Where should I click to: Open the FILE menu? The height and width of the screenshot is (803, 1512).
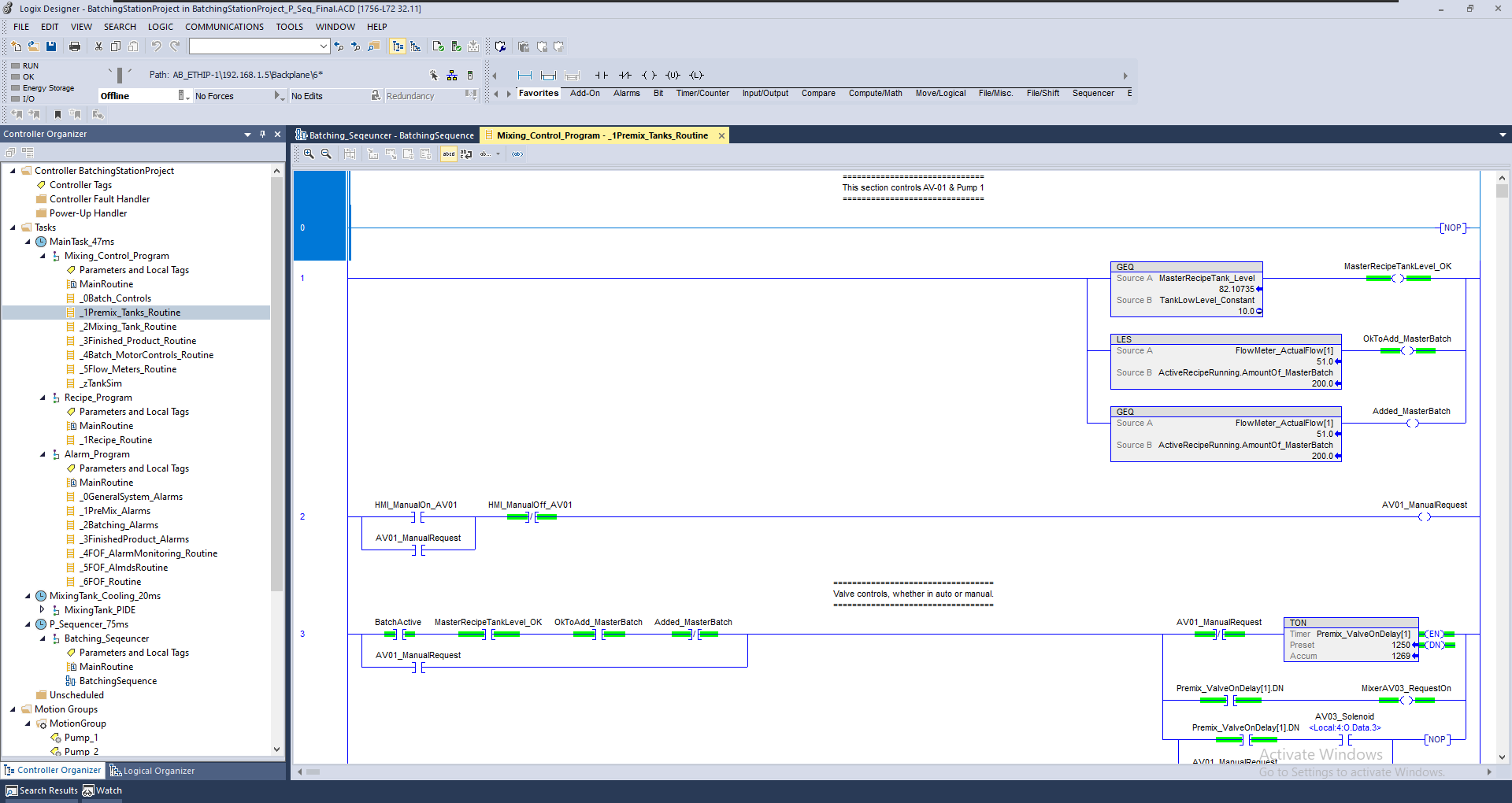[21, 27]
